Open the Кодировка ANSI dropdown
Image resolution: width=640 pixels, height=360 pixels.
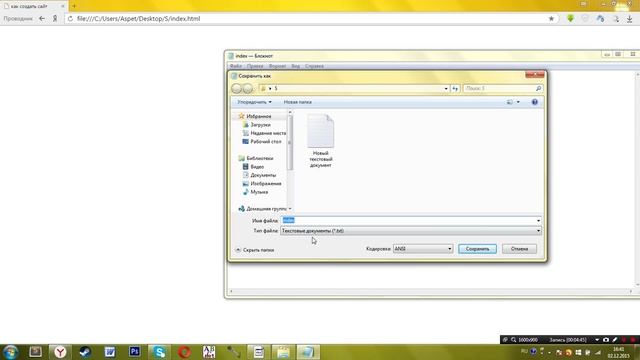point(423,249)
